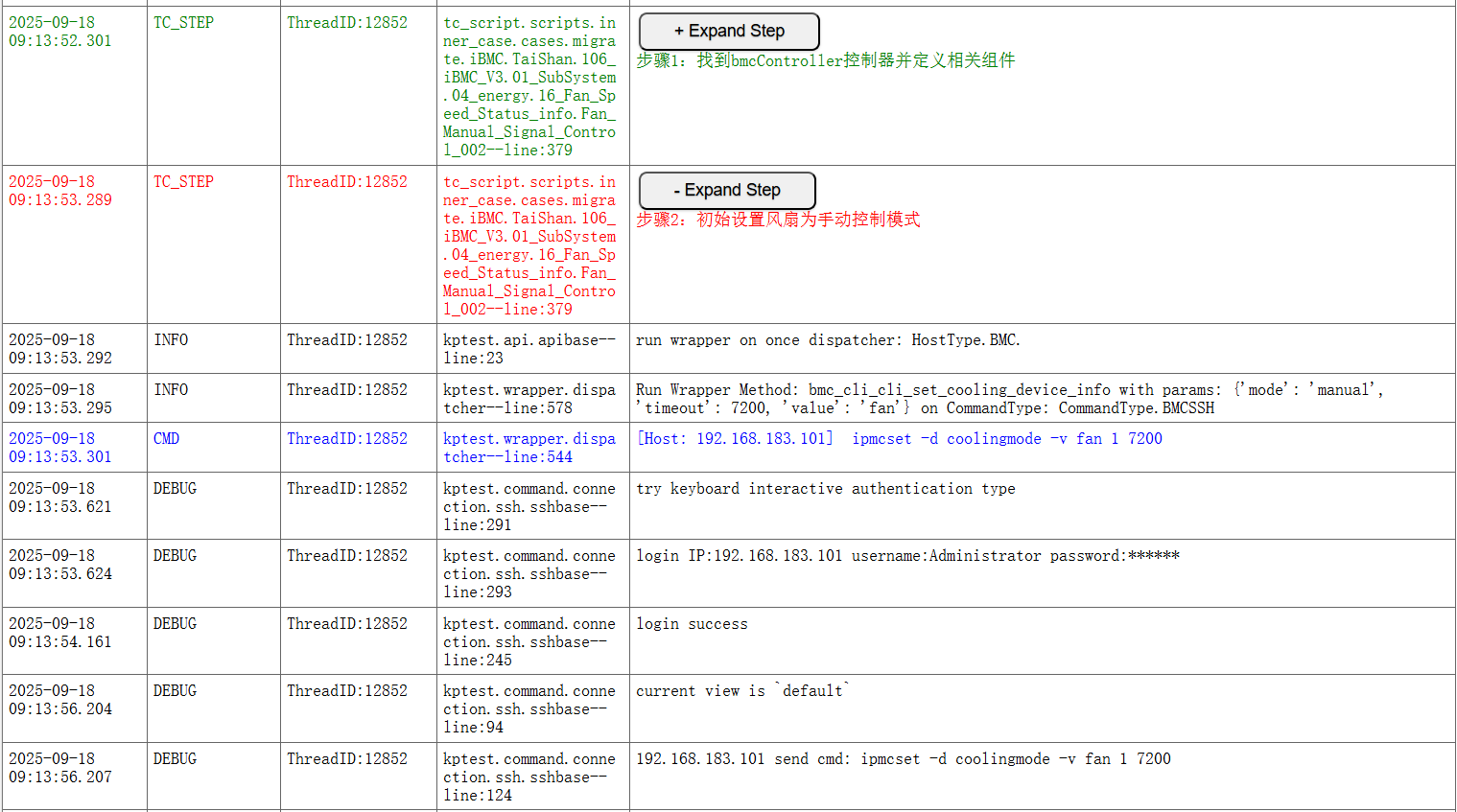The height and width of the screenshot is (812, 1457).
Task: Click the '192.168.183.101 send cmd' message
Action: click(903, 759)
